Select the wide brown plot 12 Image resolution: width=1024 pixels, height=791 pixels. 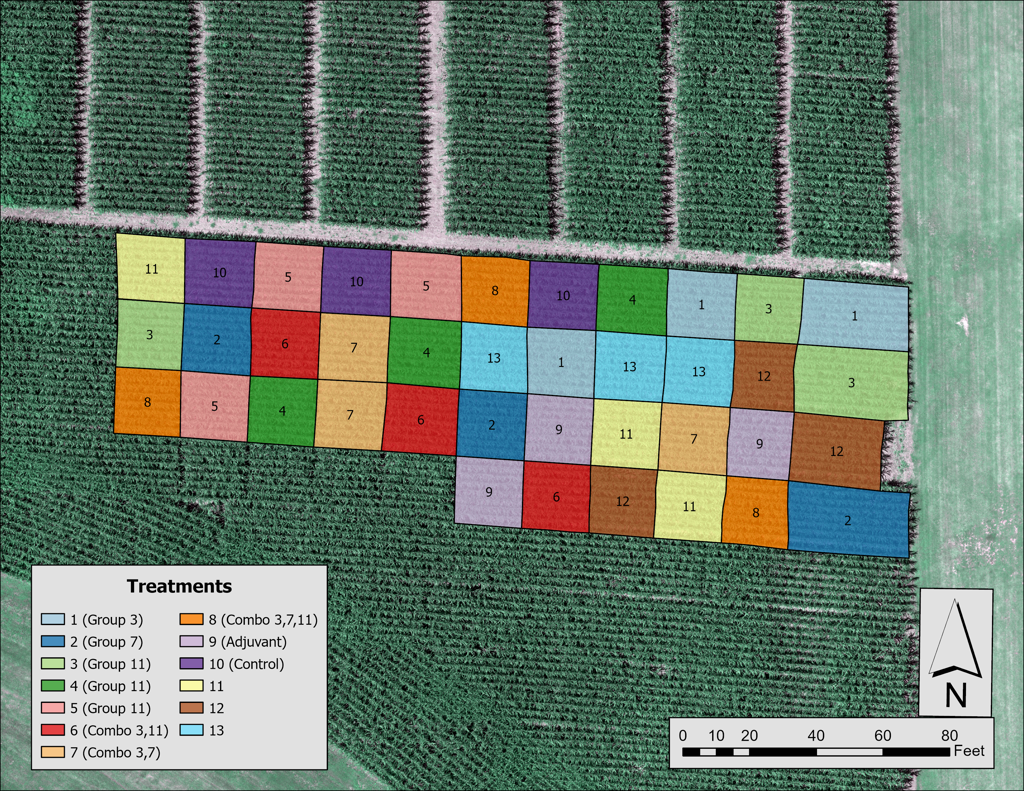coord(837,451)
